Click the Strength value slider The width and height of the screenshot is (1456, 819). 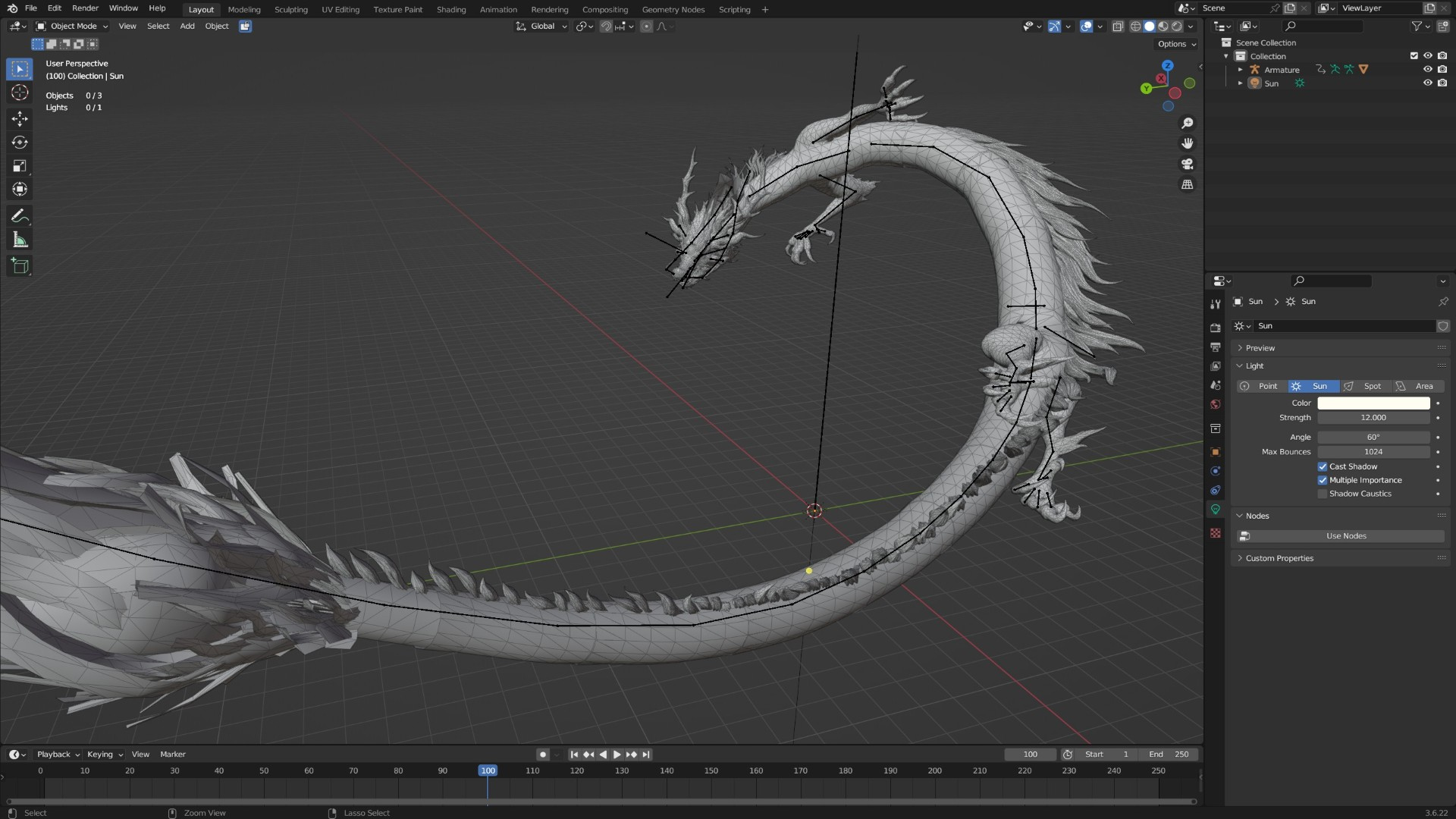coord(1373,419)
